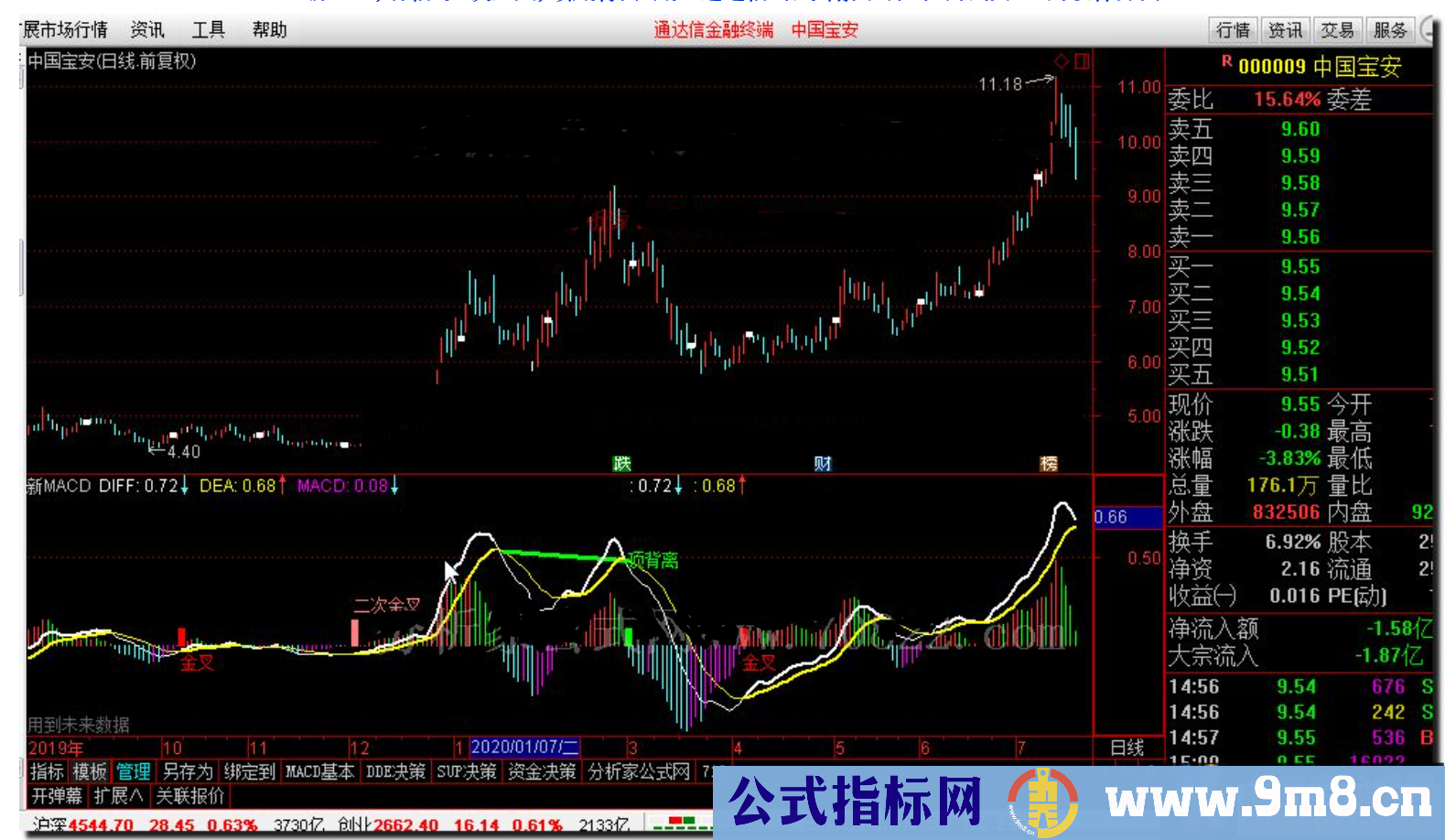Click the 涨幅 -3.83% value

tap(1289, 458)
